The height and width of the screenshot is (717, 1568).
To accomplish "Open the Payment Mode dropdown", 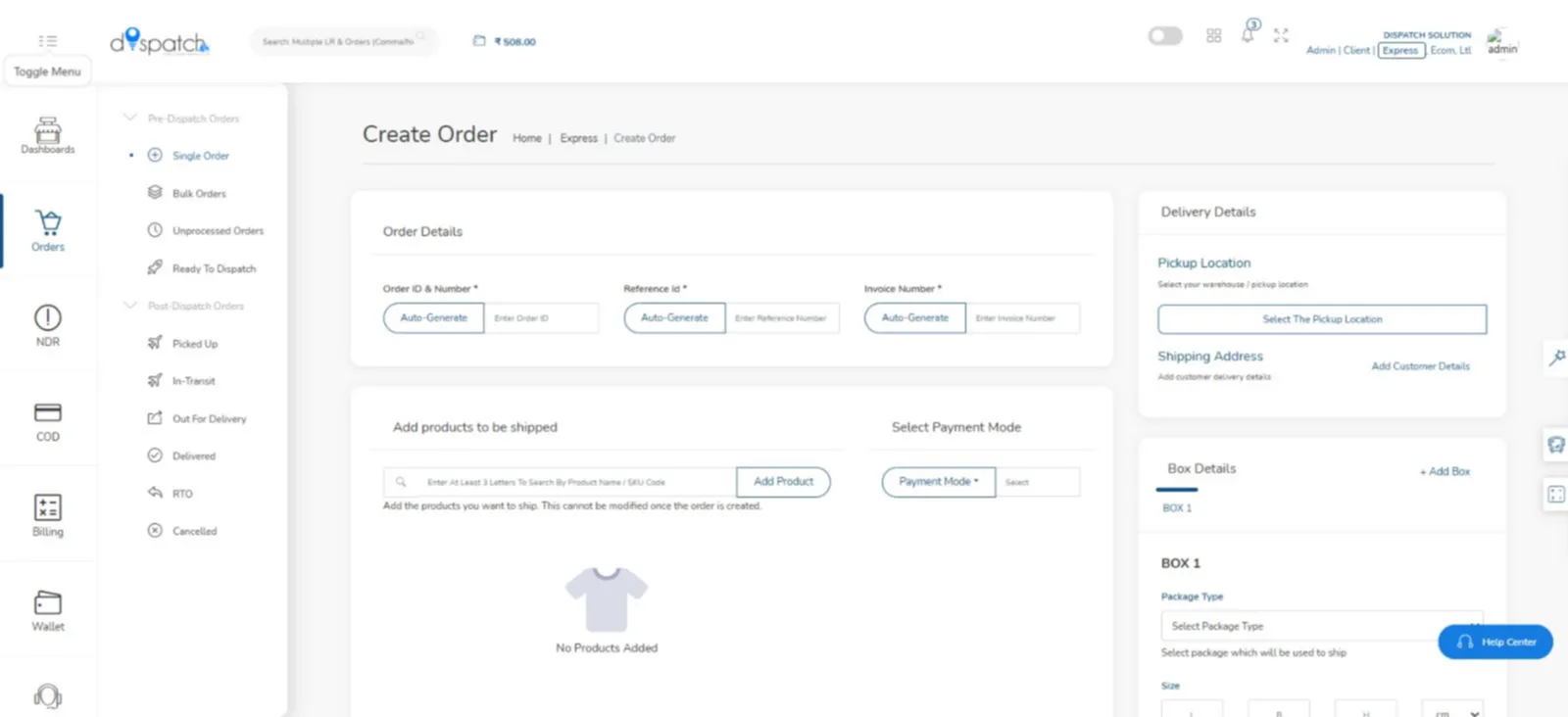I will [x=938, y=482].
